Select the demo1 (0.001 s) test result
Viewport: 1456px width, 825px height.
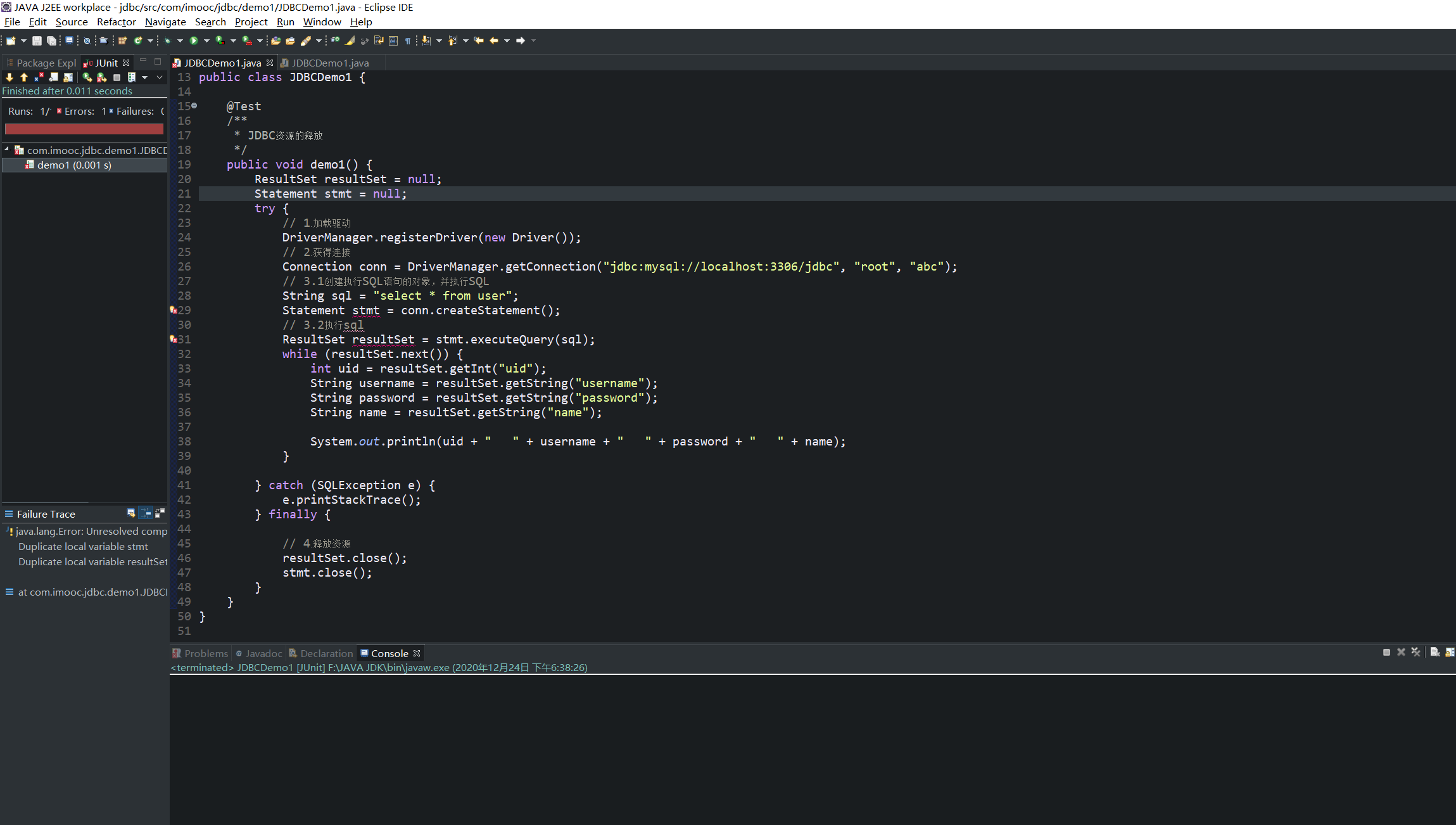[x=84, y=165]
